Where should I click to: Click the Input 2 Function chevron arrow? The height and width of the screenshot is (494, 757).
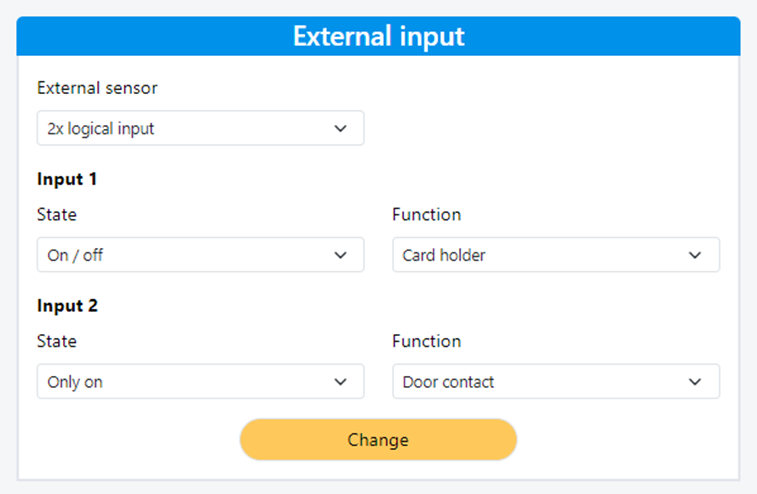pos(695,382)
